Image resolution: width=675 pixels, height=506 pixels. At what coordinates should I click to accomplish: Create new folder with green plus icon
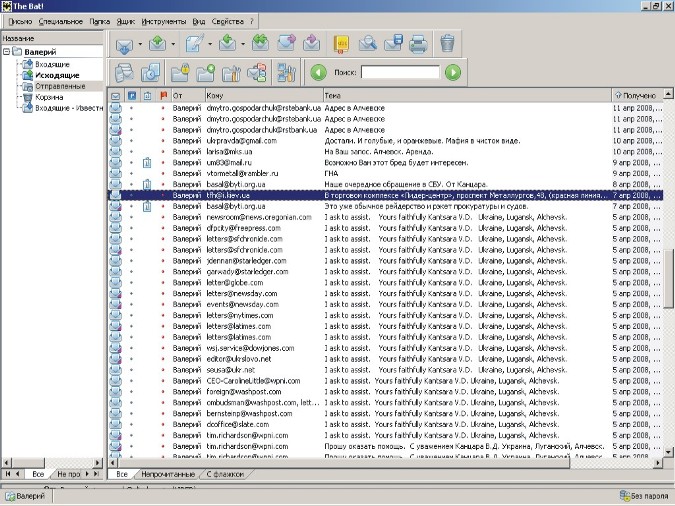206,72
